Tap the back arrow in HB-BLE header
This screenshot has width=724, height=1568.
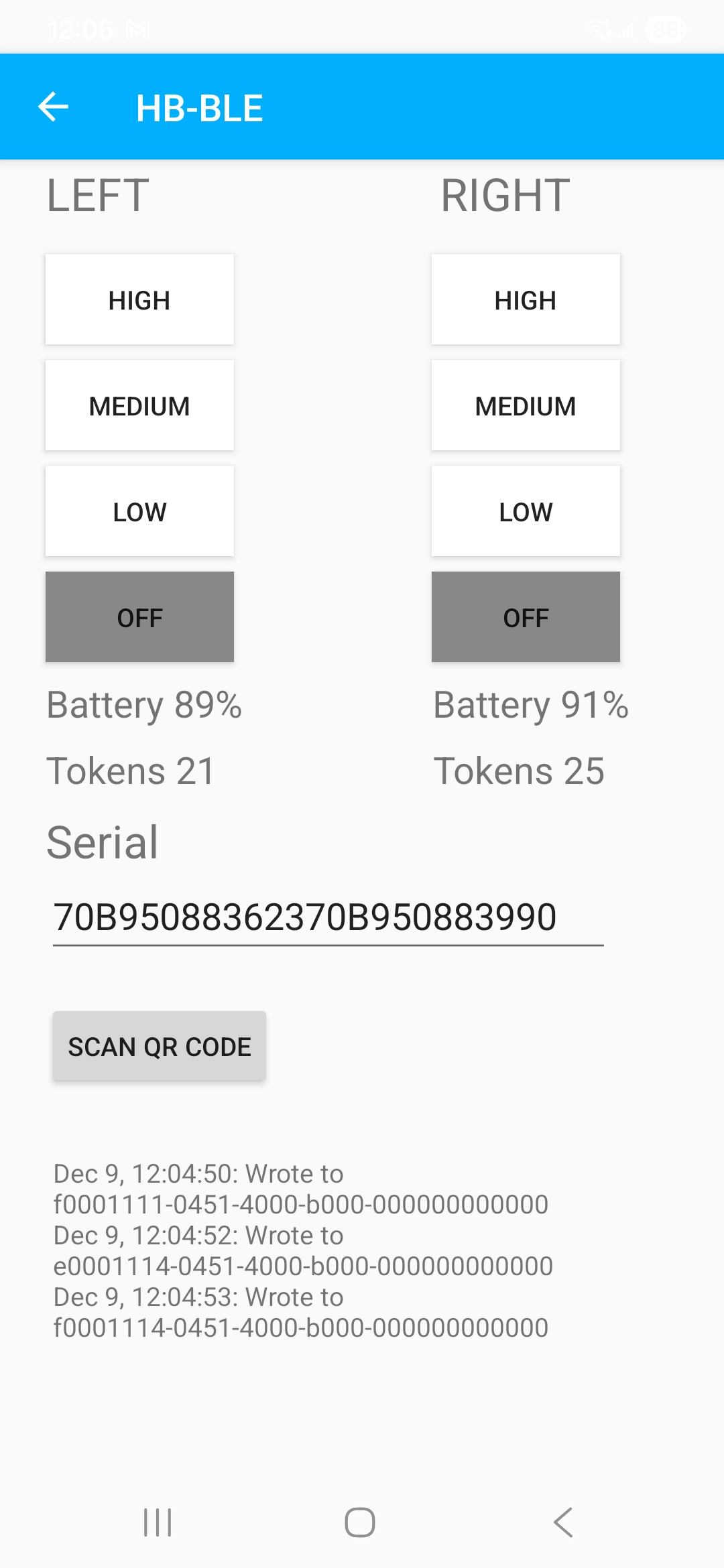tap(54, 107)
